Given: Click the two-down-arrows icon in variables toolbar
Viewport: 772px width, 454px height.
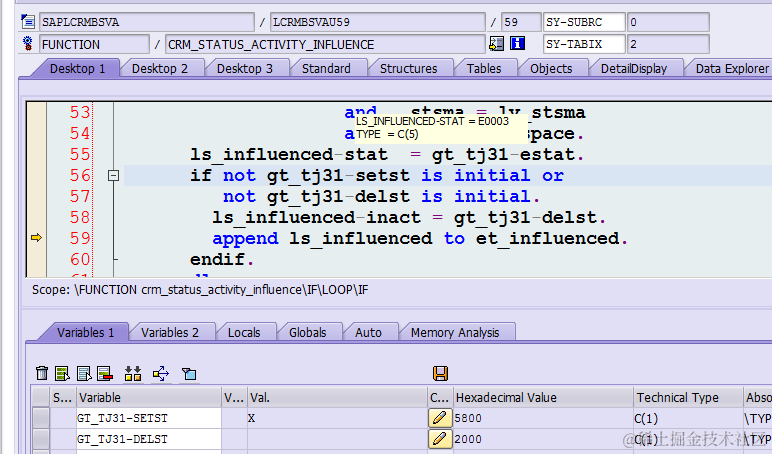Looking at the screenshot, I should [x=133, y=373].
